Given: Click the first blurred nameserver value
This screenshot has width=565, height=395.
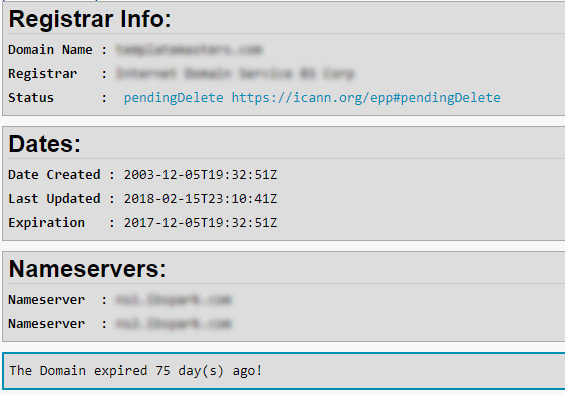Looking at the screenshot, I should click(x=174, y=299).
